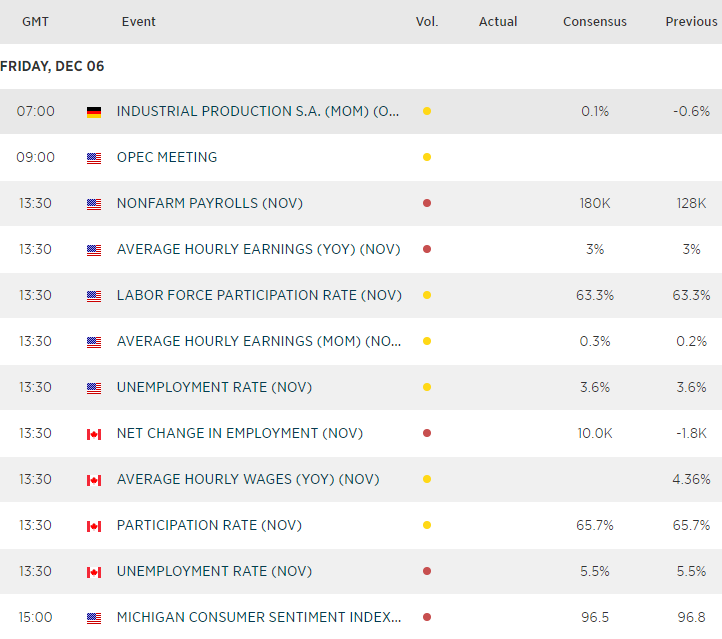Viewport: 722px width, 639px height.
Task: Click the German flag beside Industrial Production
Action: tap(94, 112)
